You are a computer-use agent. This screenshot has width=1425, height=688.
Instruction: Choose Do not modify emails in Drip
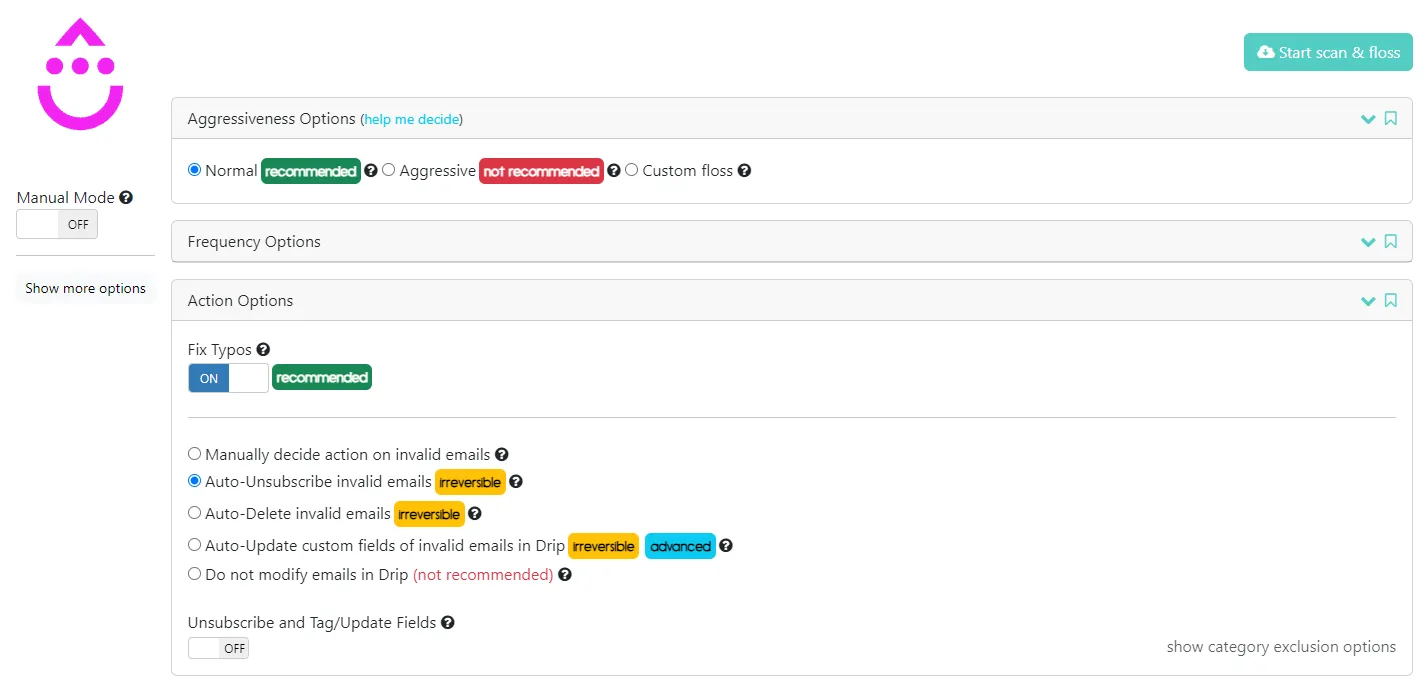[x=195, y=574]
